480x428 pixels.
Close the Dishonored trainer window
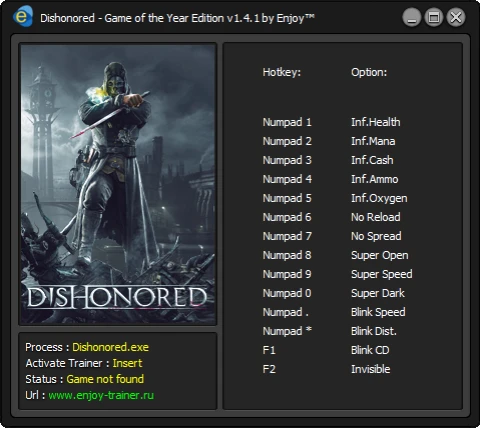[x=456, y=17]
